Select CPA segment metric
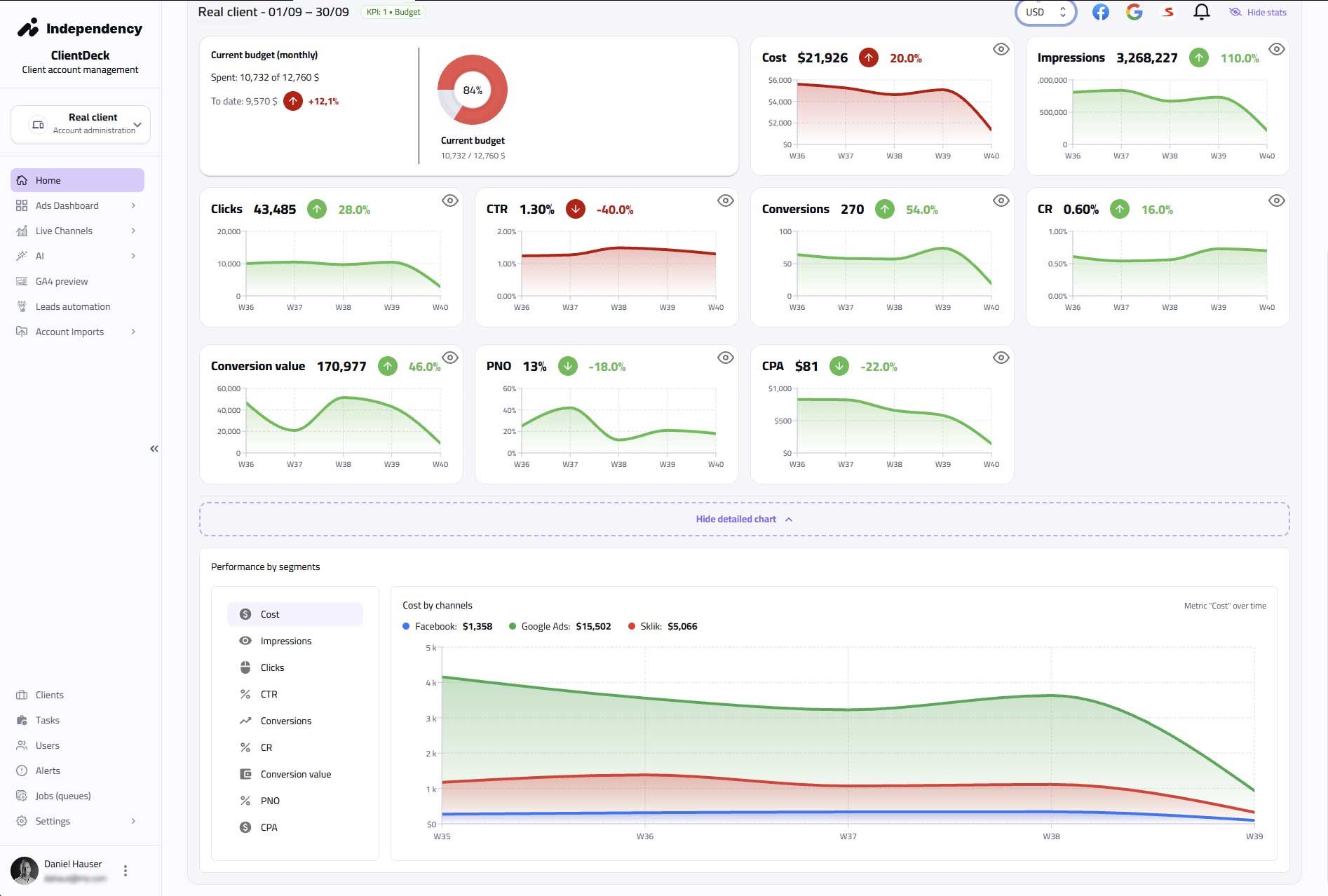 click(x=295, y=827)
